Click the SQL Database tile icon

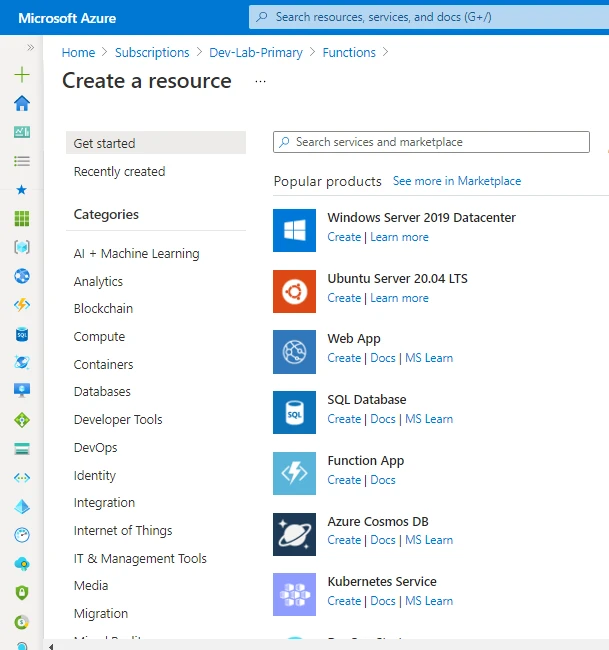(294, 412)
